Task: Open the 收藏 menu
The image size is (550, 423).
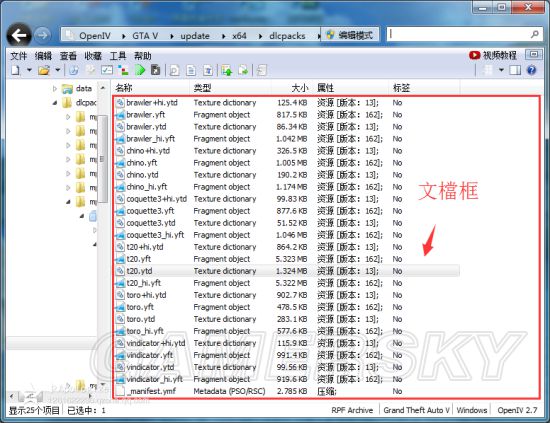Action: [93, 55]
